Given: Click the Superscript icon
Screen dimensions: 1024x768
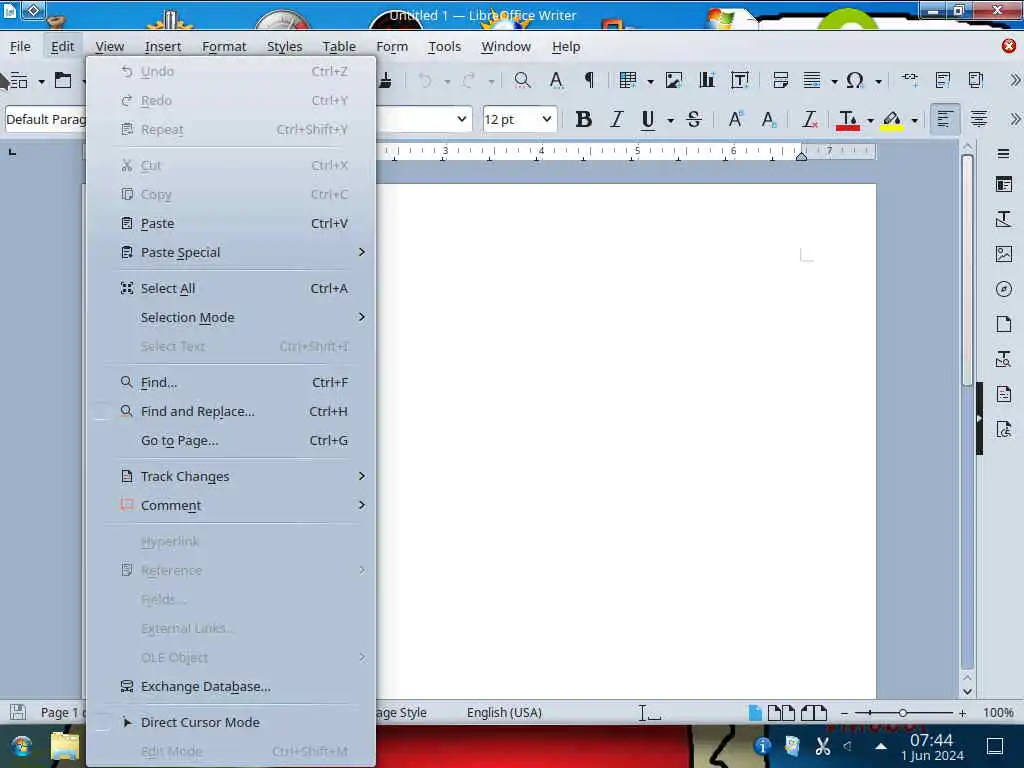Looking at the screenshot, I should (x=735, y=120).
